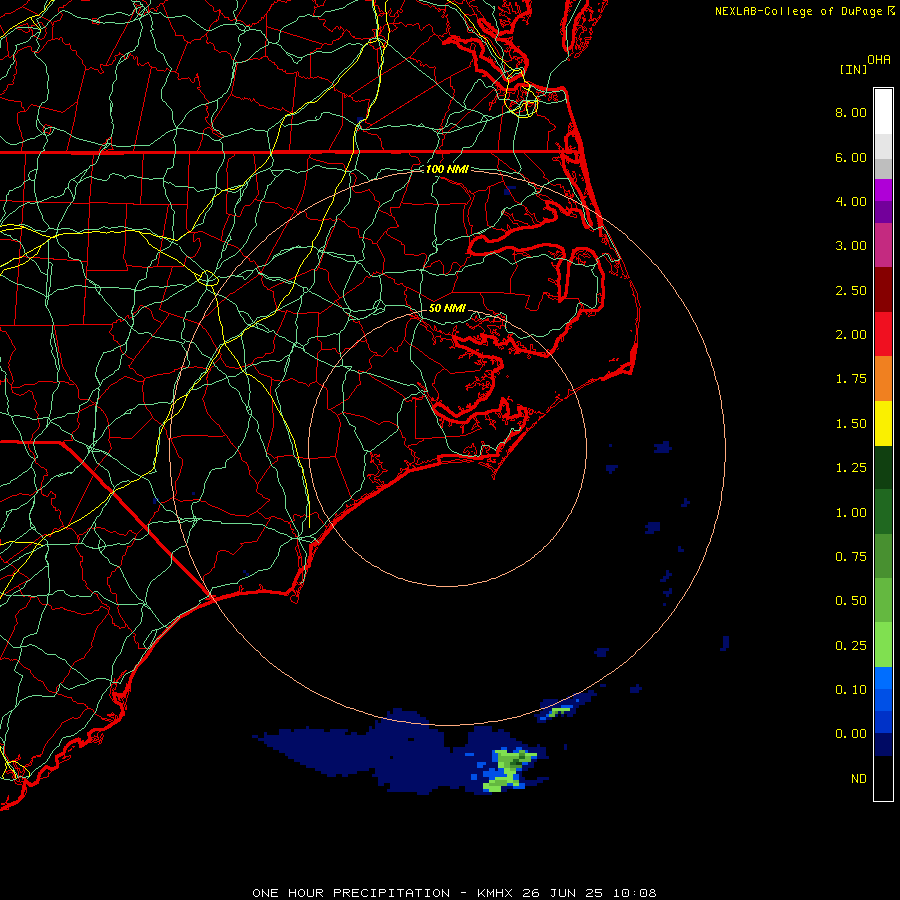Click the 8.00 legend value
This screenshot has height=900, width=900.
(x=851, y=112)
